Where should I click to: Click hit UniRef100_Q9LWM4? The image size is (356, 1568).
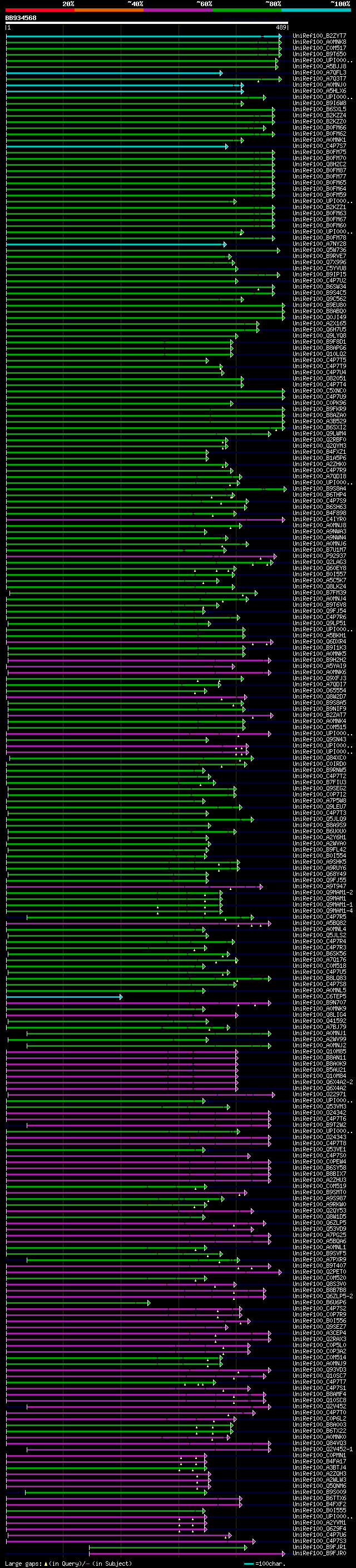click(x=319, y=433)
